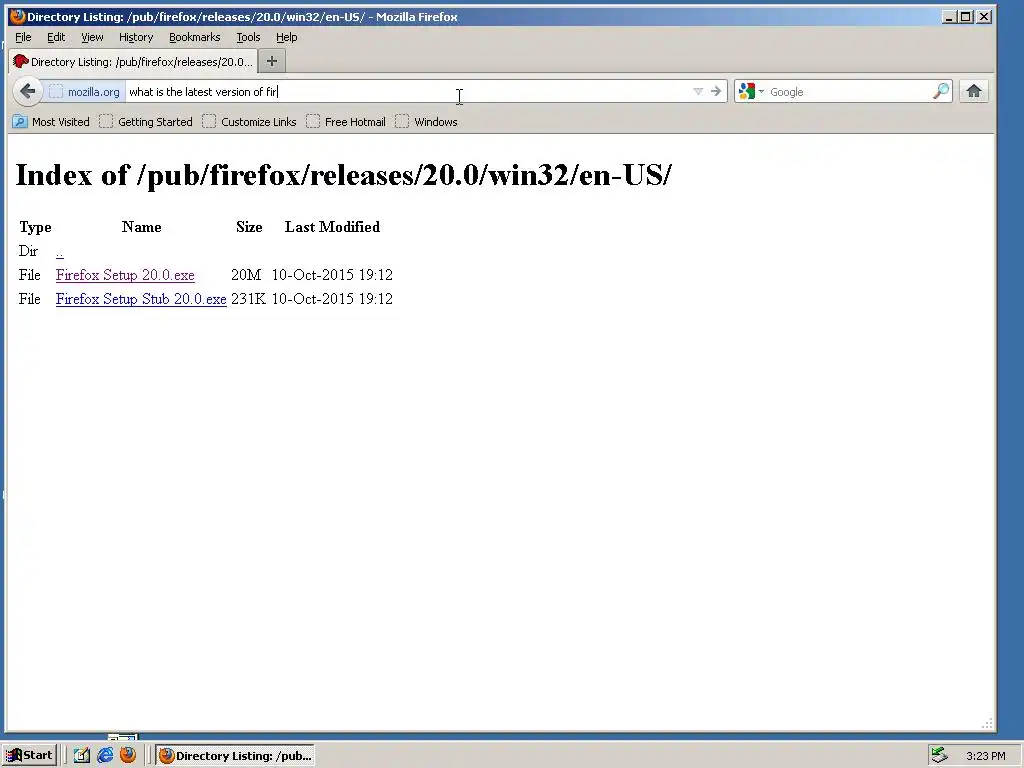Click the Show Desktop quick launch icon
This screenshot has height=768, width=1024.
(82, 756)
